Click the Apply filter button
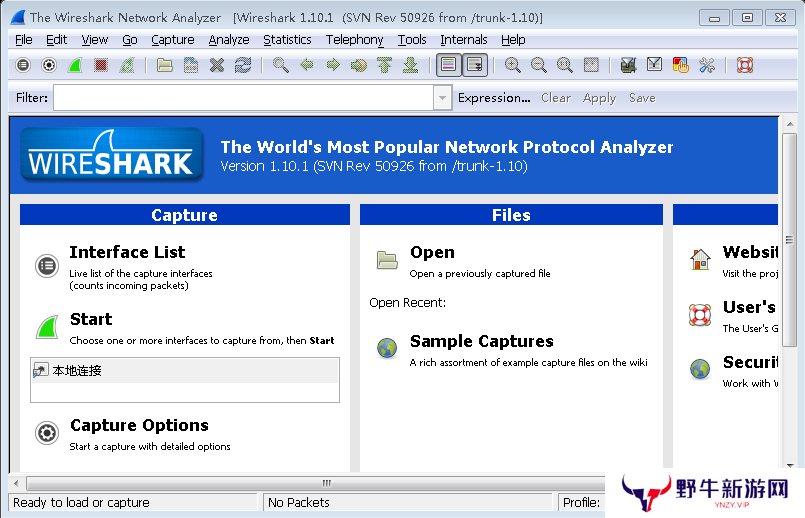This screenshot has width=805, height=518. (x=599, y=98)
